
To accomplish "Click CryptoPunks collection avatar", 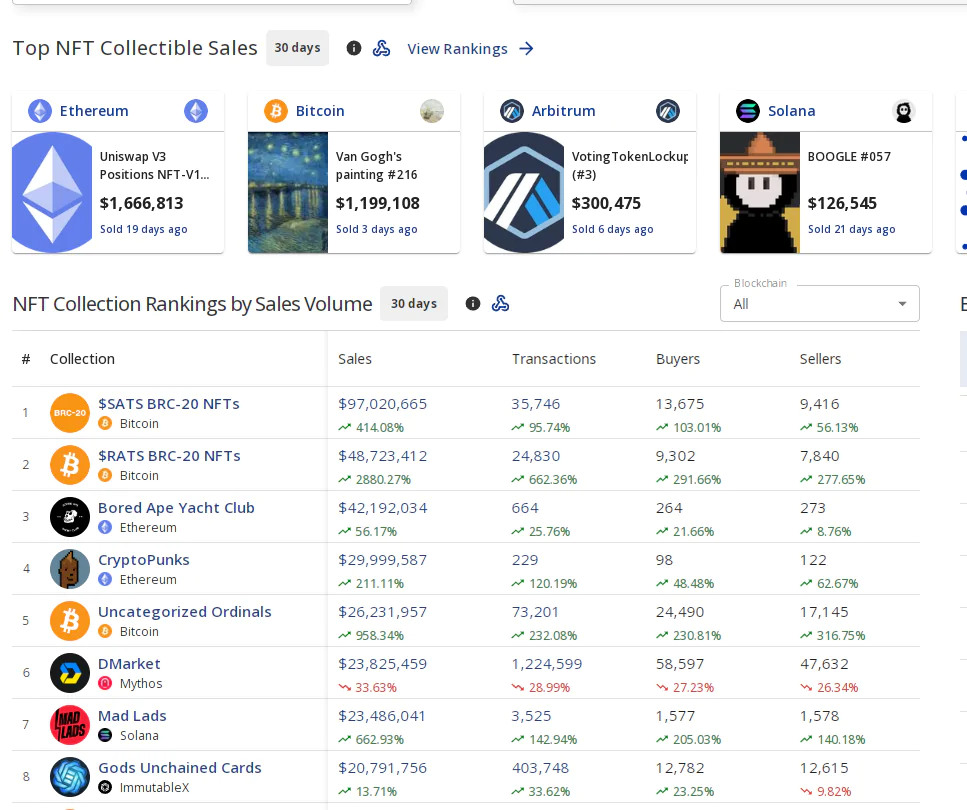I will 70,569.
